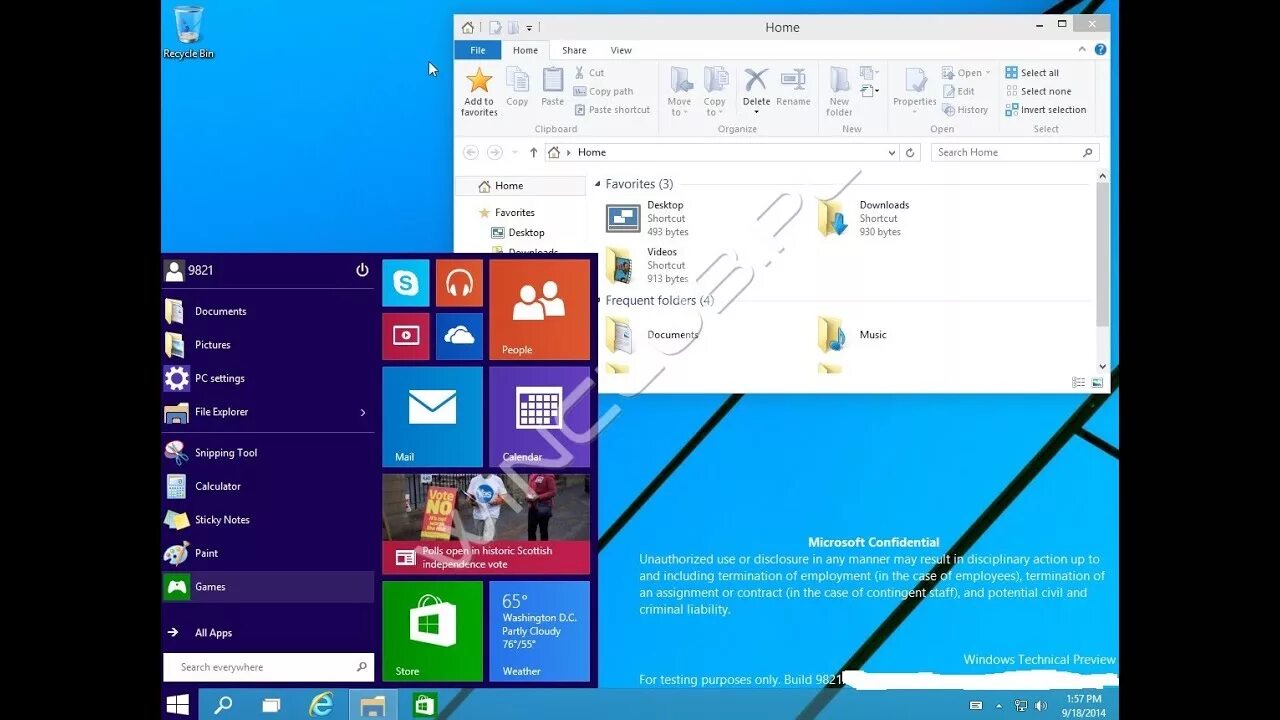Viewport: 1280px width, 720px height.
Task: Open Search from the taskbar
Action: [x=223, y=705]
